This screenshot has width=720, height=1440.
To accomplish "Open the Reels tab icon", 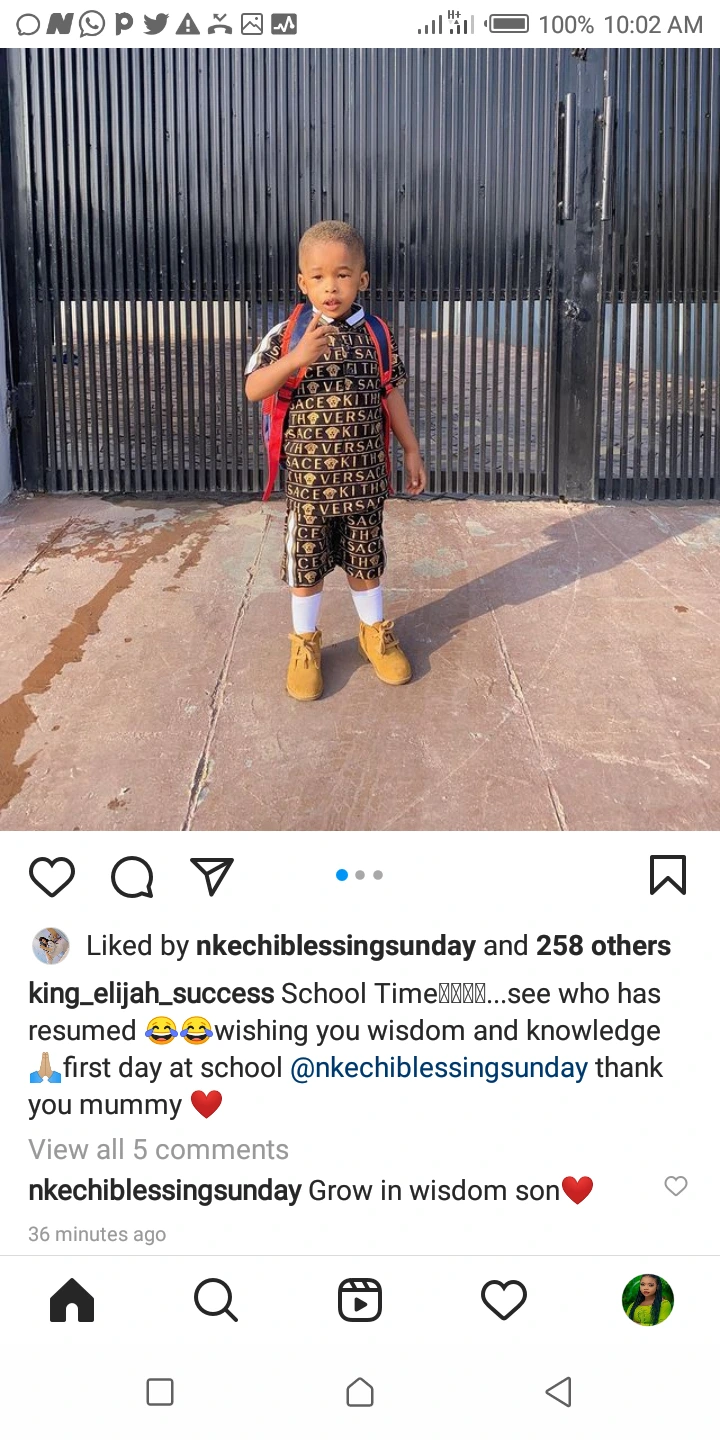I will [360, 1300].
